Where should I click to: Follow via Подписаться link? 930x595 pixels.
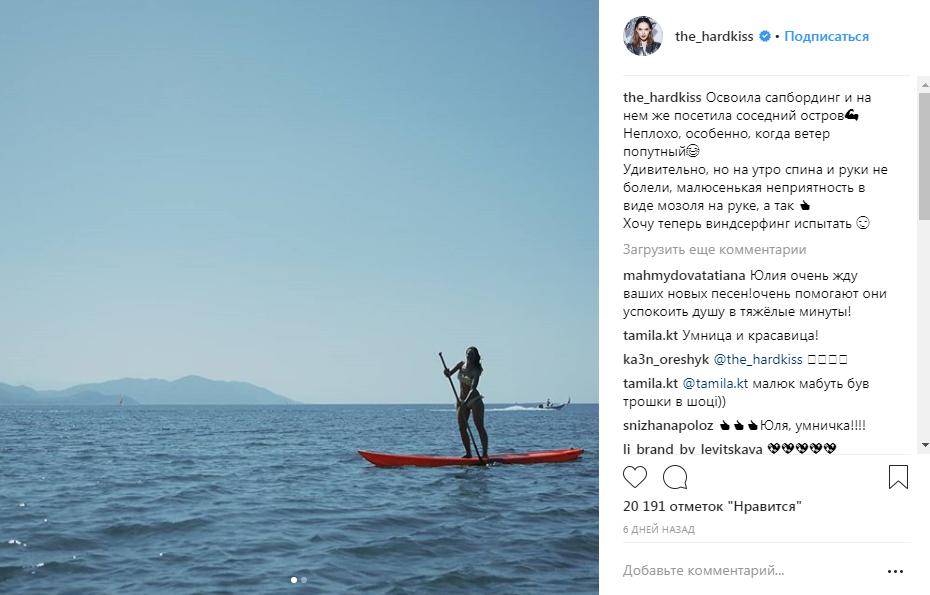(x=826, y=36)
